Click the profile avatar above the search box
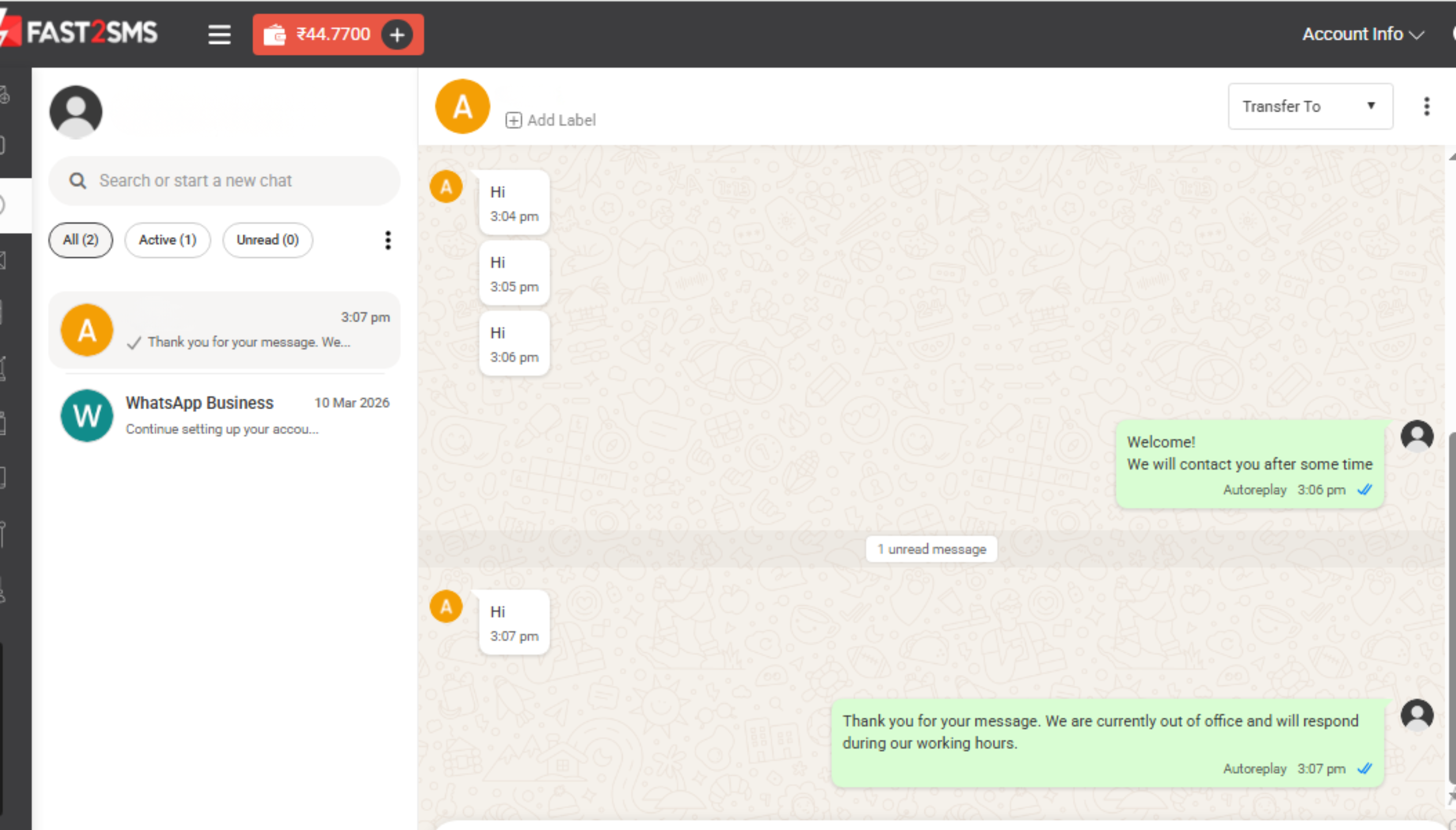Viewport: 1456px width, 830px height. pos(76,112)
